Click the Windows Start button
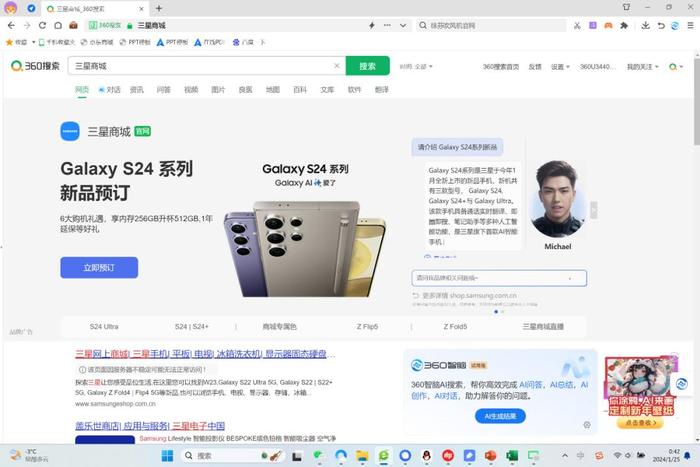 167,455
